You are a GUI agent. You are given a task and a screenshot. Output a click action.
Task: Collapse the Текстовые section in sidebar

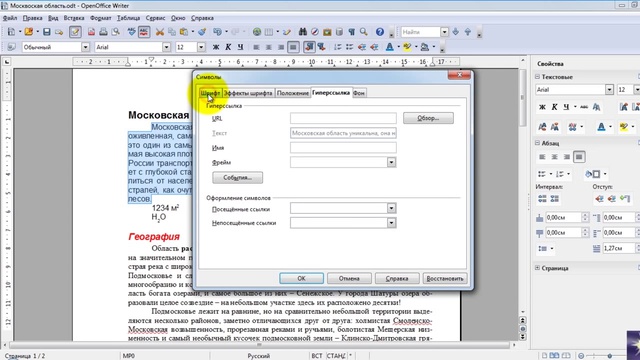(538, 77)
